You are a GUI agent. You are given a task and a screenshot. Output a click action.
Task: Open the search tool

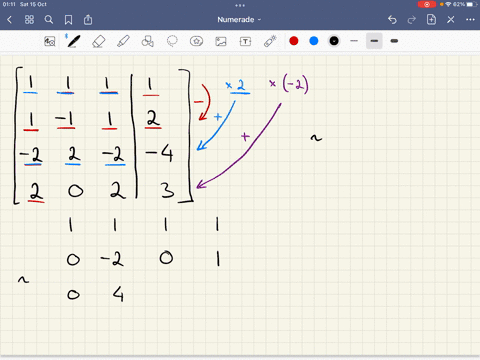pyautogui.click(x=49, y=20)
